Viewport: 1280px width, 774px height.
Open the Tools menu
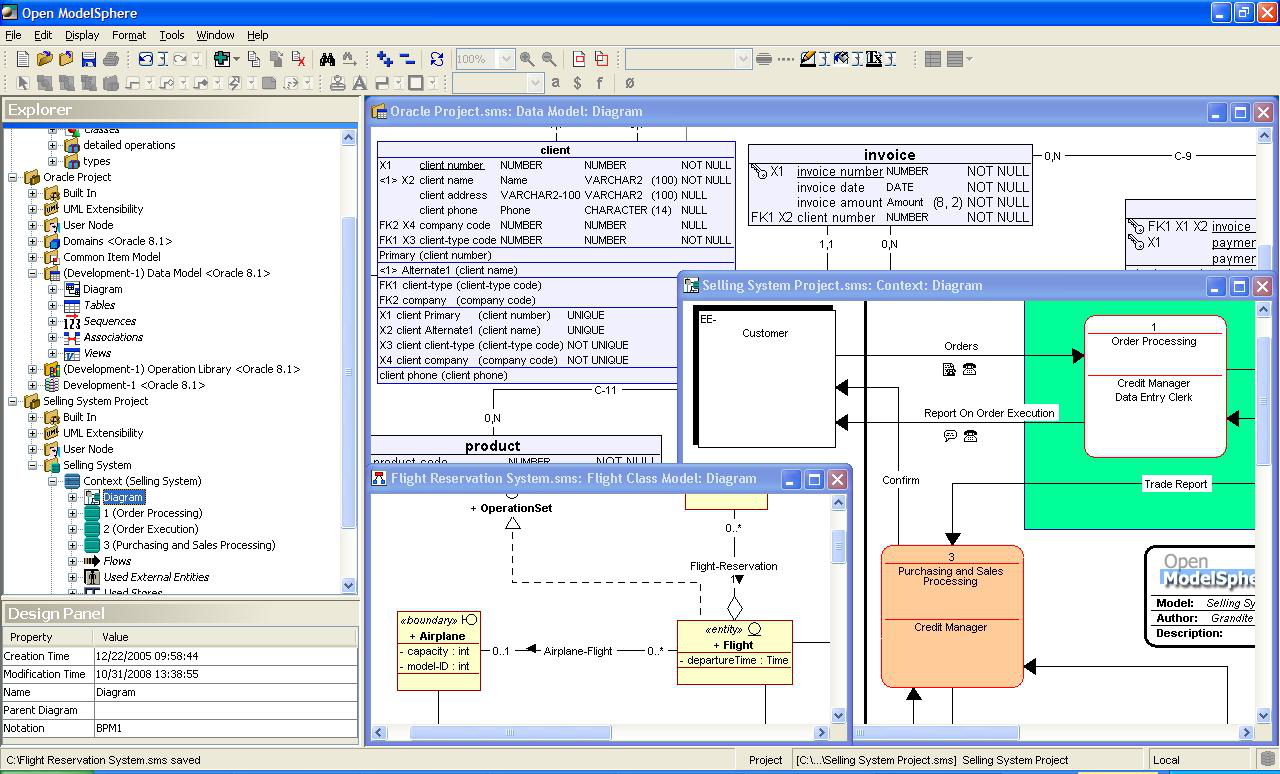[x=172, y=35]
